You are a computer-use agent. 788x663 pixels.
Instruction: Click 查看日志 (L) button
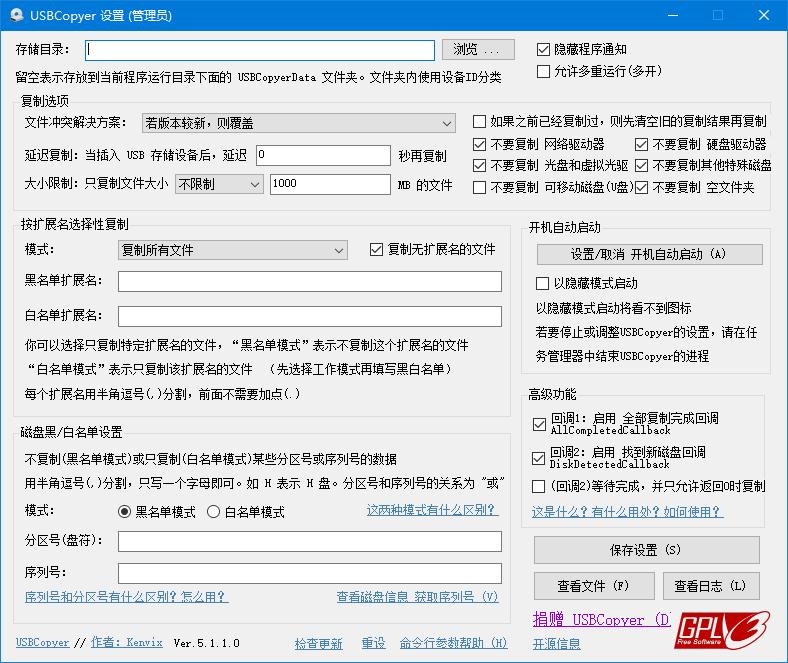tap(711, 586)
